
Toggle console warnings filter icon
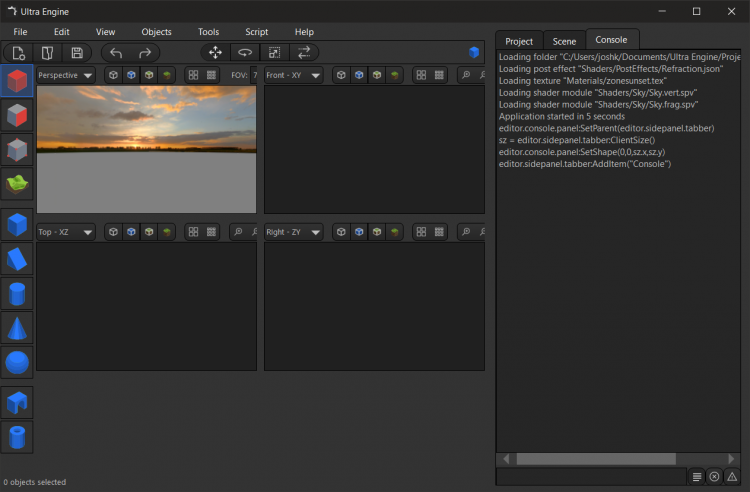(x=732, y=476)
